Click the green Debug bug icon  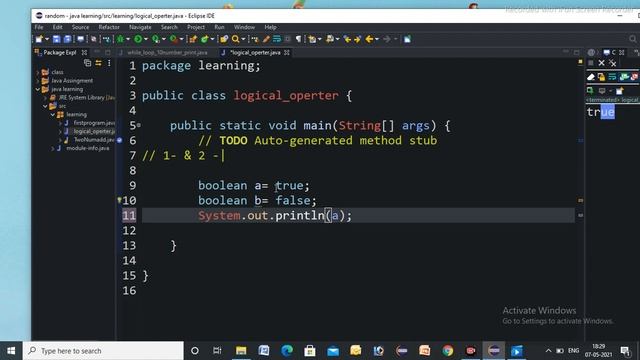[120, 39]
